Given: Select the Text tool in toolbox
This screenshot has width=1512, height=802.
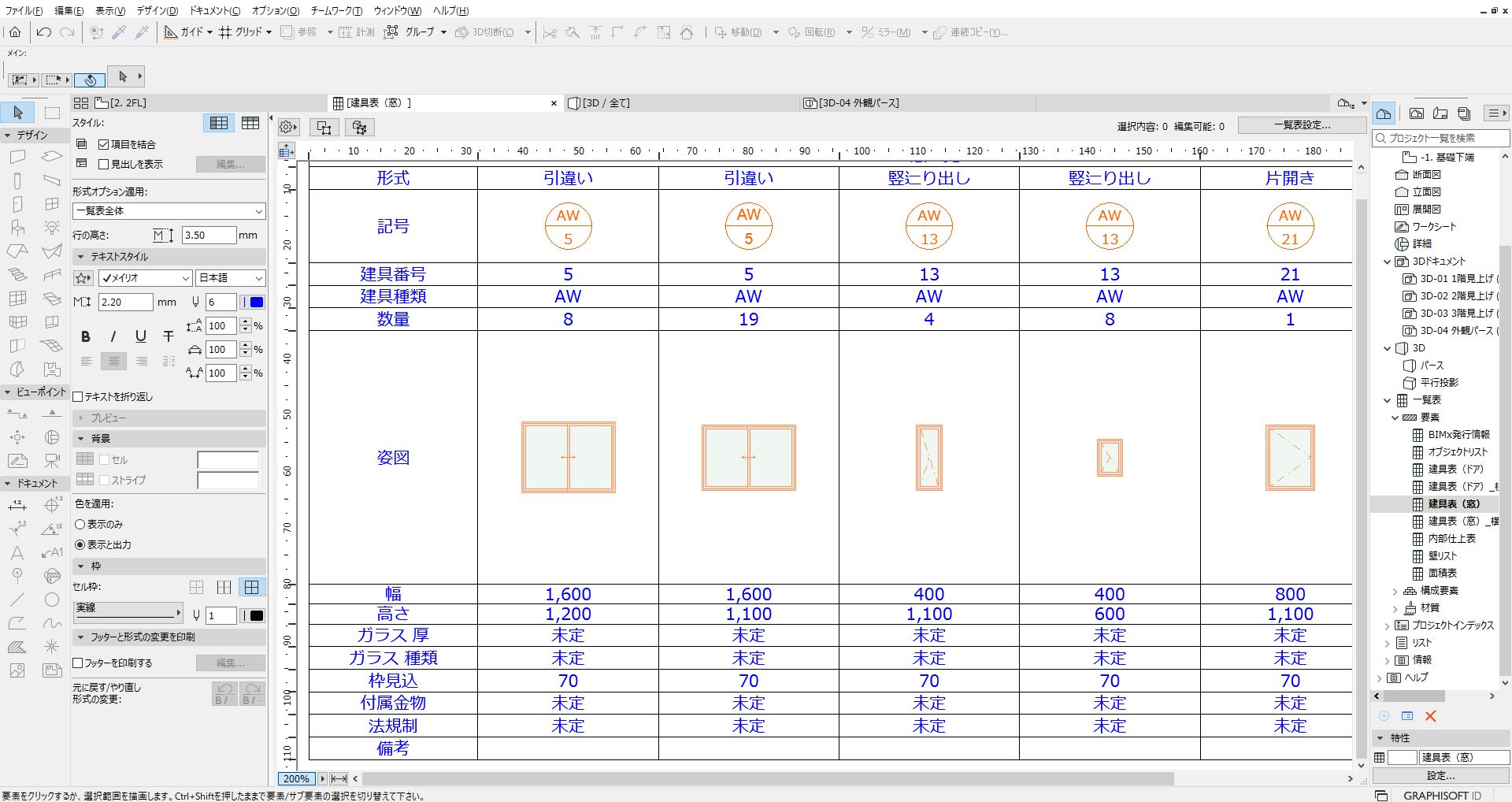Looking at the screenshot, I should coord(17,552).
